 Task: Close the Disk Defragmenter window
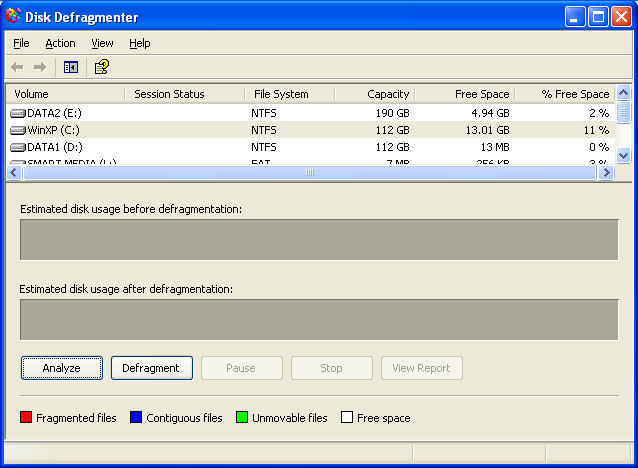pyautogui.click(x=621, y=17)
